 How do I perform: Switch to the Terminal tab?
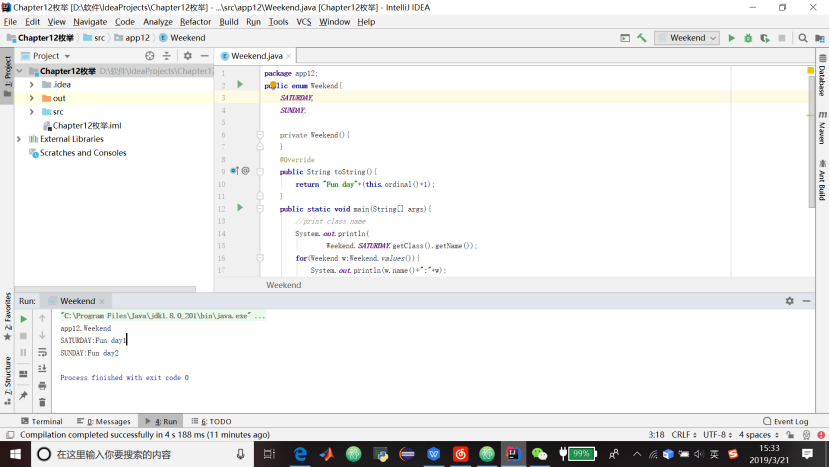click(x=41, y=422)
